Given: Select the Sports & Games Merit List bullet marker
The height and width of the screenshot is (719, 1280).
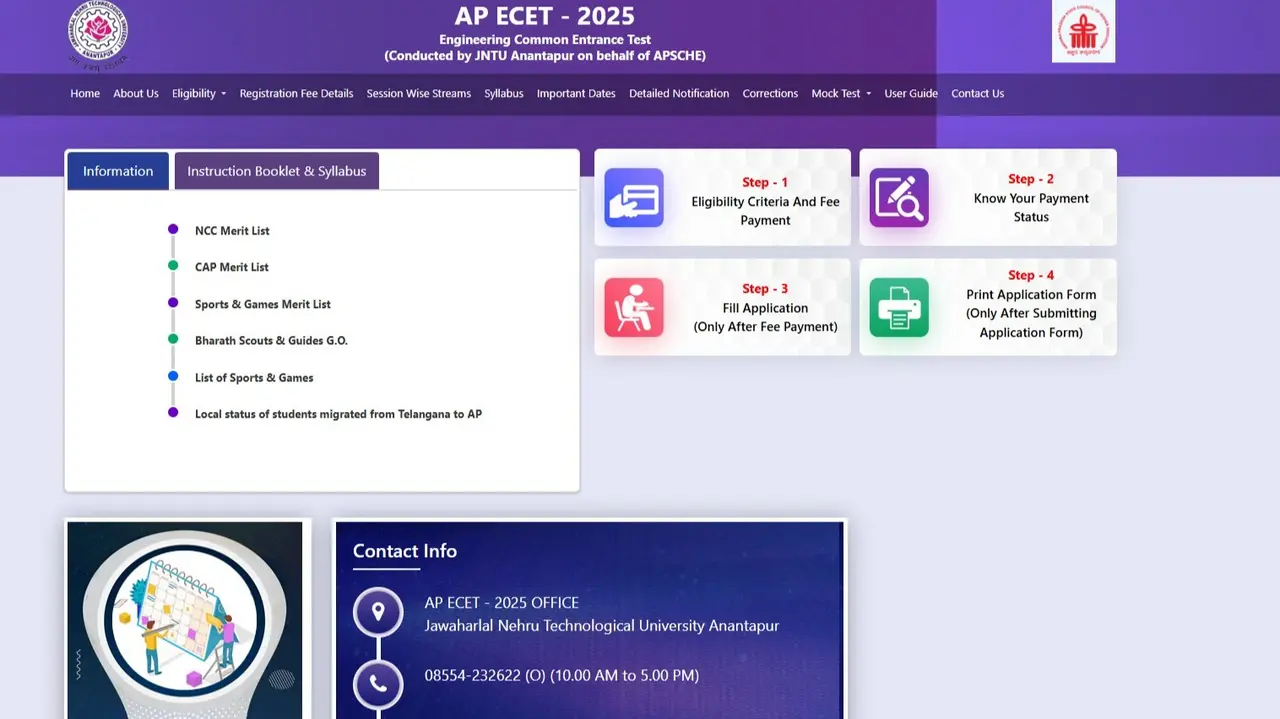Looking at the screenshot, I should (172, 303).
